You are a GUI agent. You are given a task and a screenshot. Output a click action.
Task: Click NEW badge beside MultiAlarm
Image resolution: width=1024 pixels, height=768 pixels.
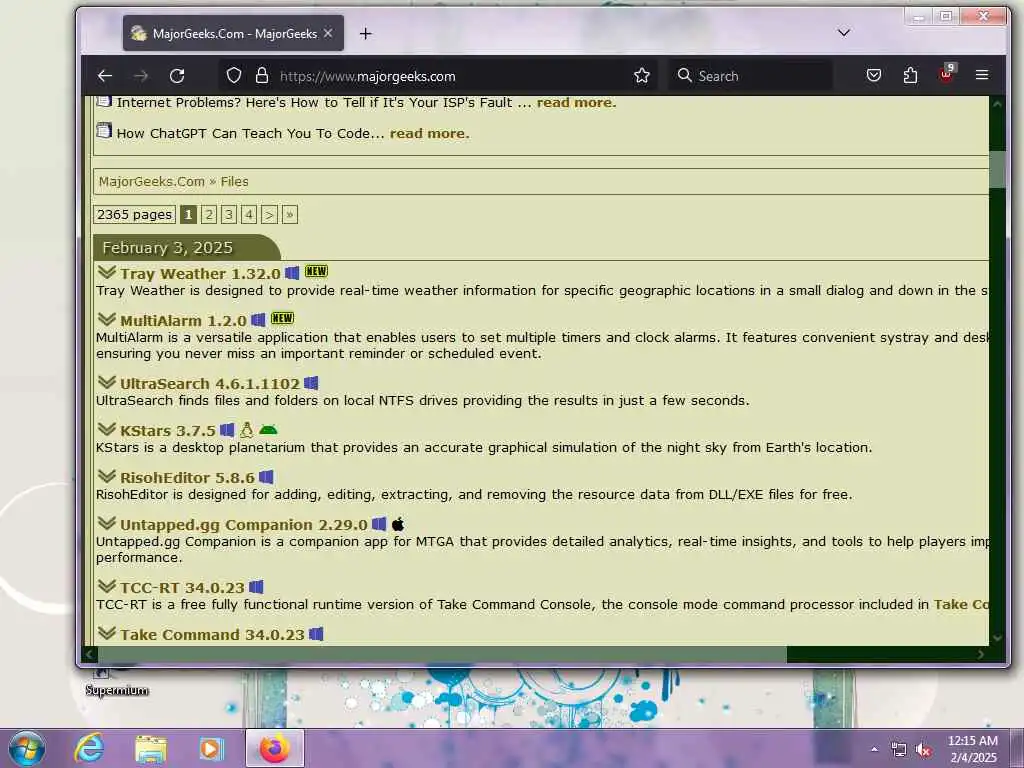coord(282,318)
